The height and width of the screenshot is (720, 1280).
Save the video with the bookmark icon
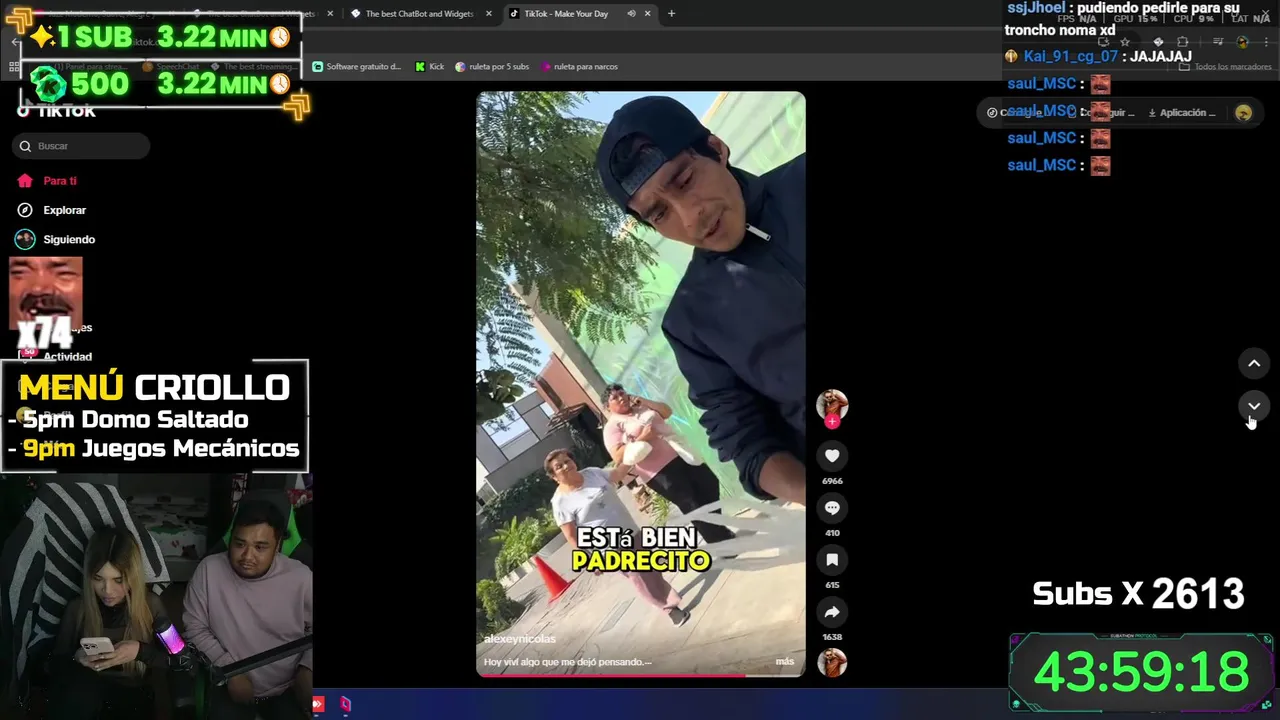coord(832,560)
